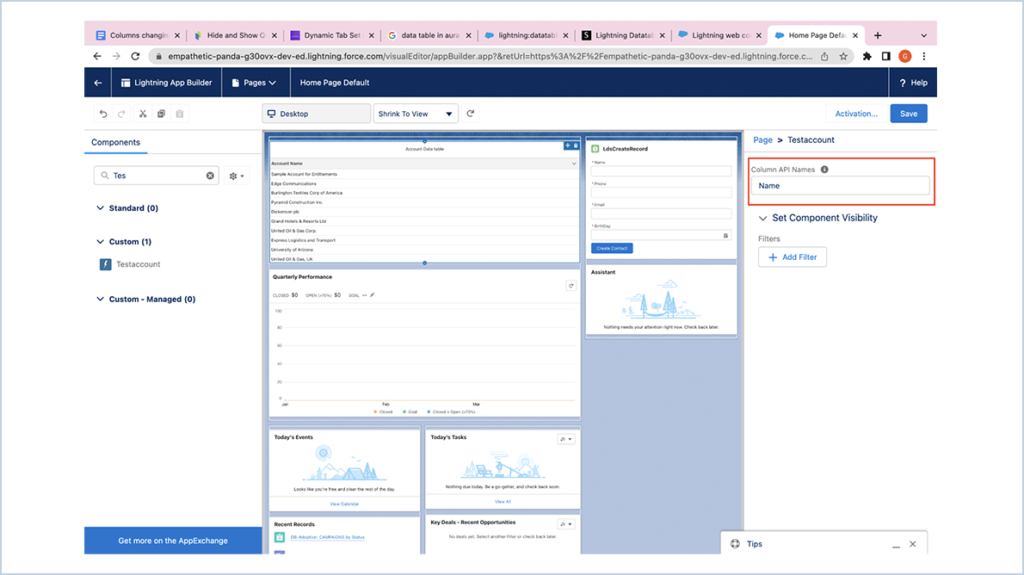
Task: Share this page from the address bar
Action: (x=825, y=56)
